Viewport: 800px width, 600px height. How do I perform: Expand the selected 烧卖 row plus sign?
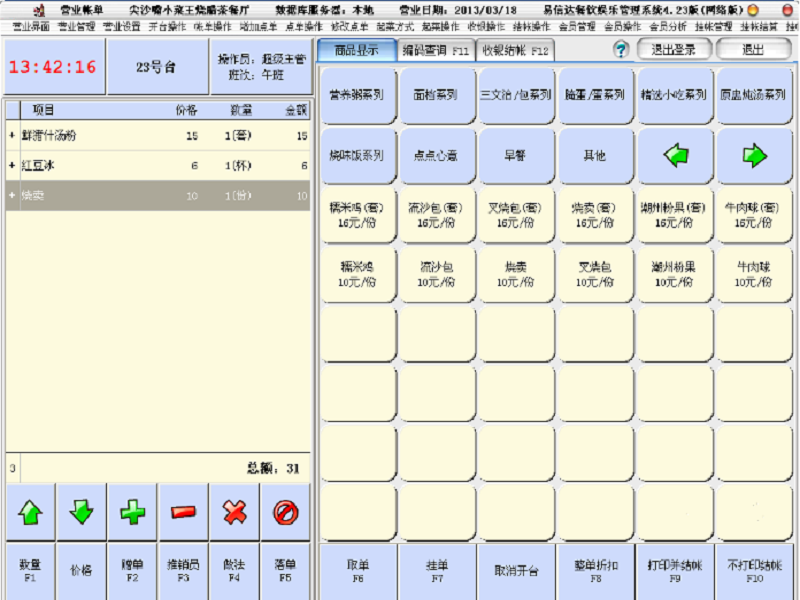(x=12, y=195)
